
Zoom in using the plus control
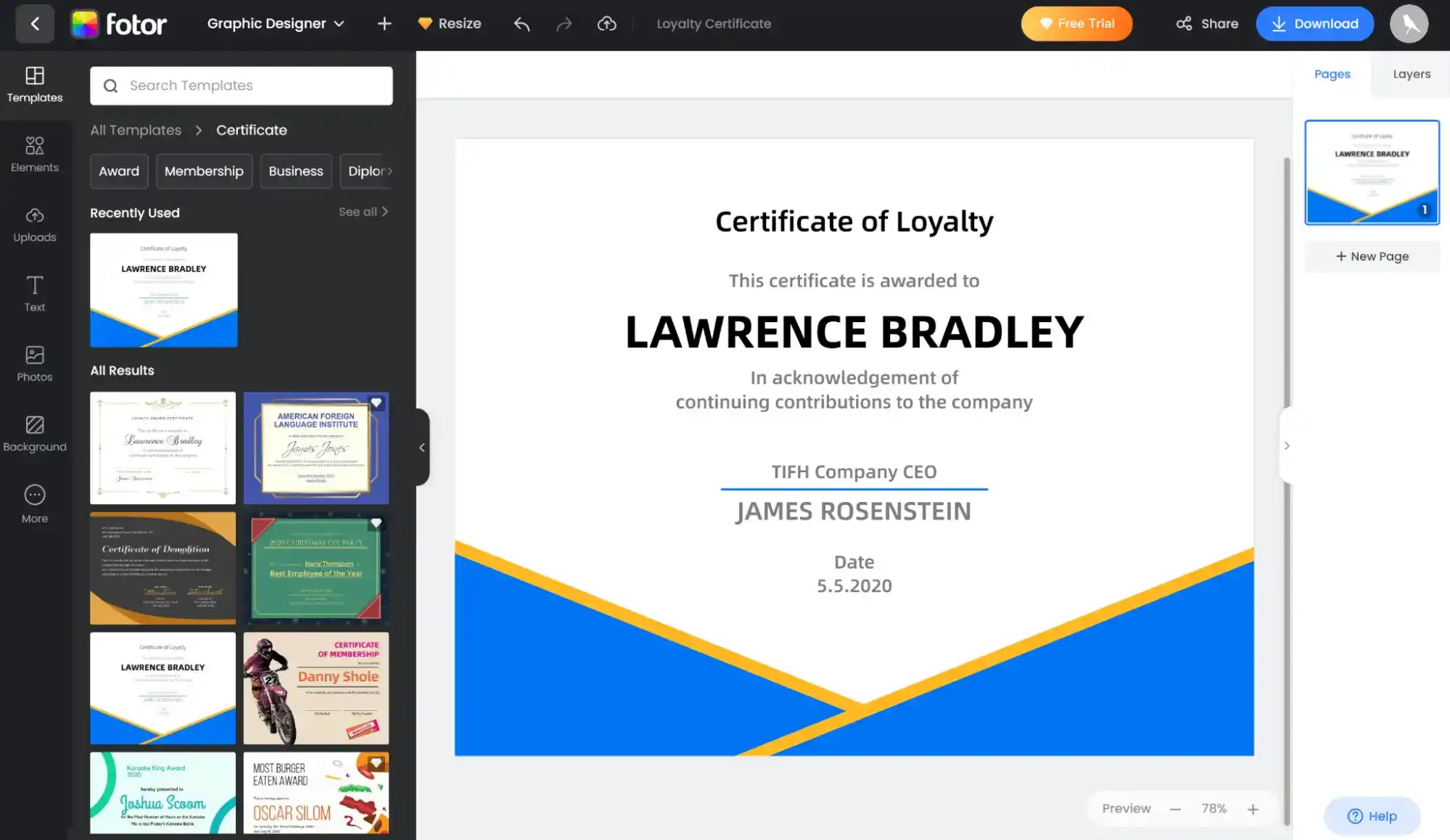pos(1253,808)
